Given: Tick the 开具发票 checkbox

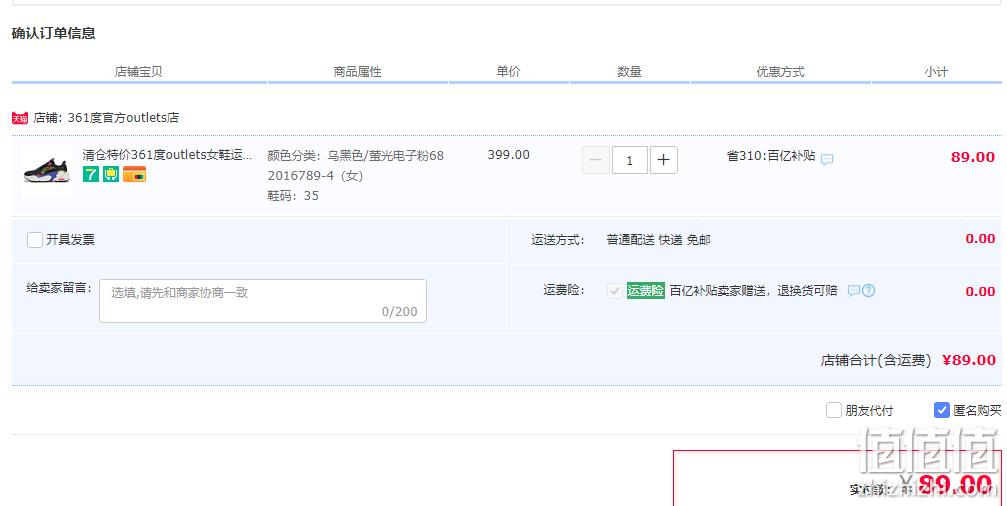Looking at the screenshot, I should (x=35, y=240).
